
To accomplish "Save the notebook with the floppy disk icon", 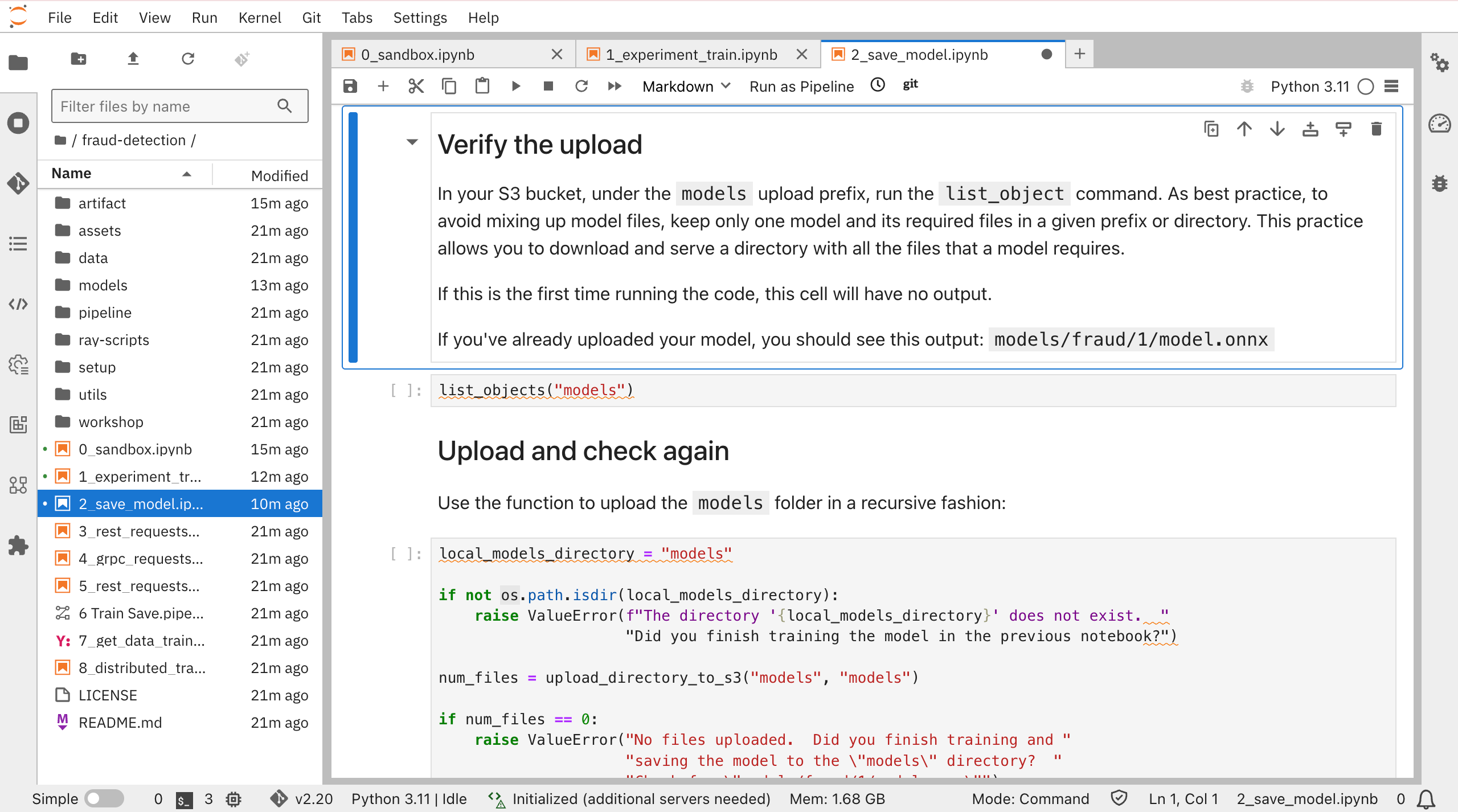I will 350,86.
